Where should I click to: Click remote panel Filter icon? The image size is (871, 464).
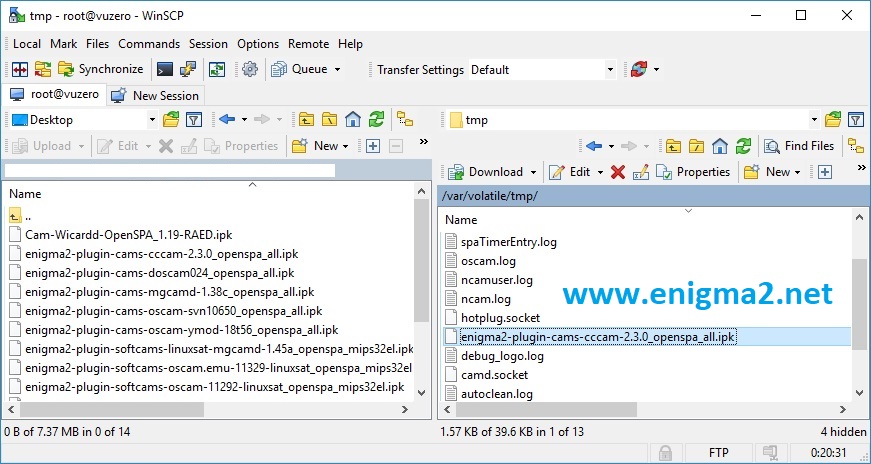(856, 119)
